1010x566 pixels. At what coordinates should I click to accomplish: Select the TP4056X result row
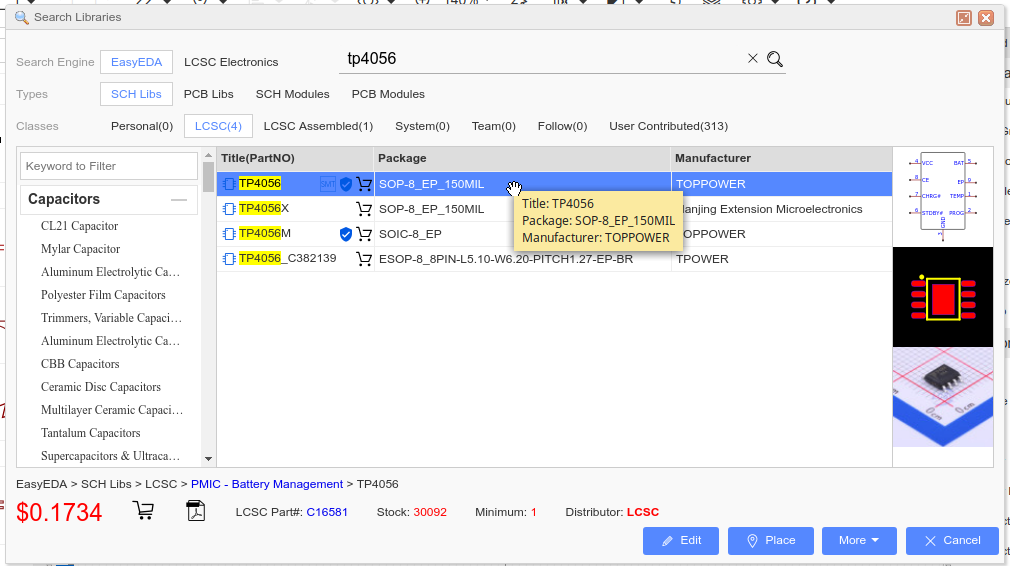tap(554, 209)
